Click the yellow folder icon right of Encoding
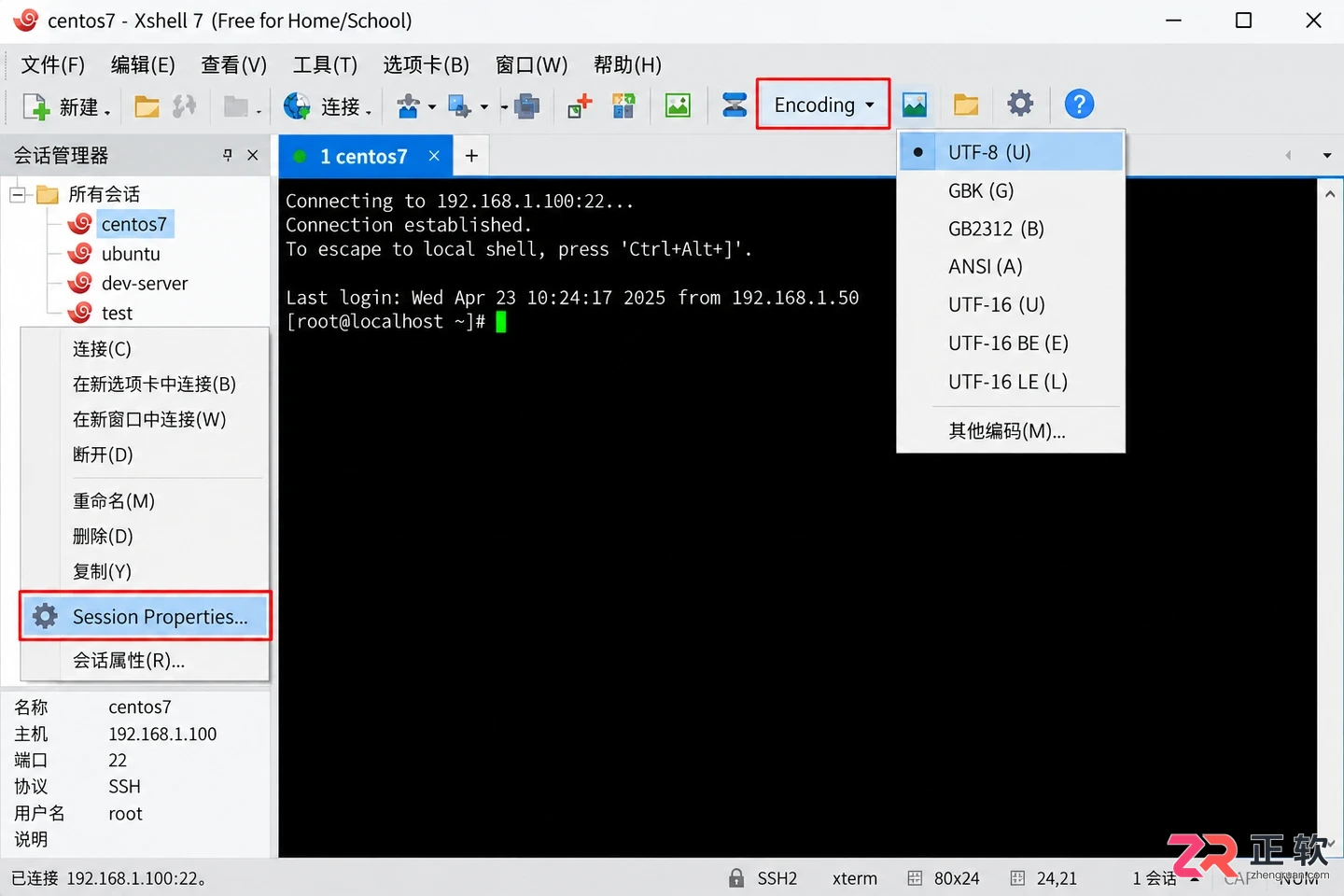This screenshot has height=896, width=1344. [x=966, y=105]
